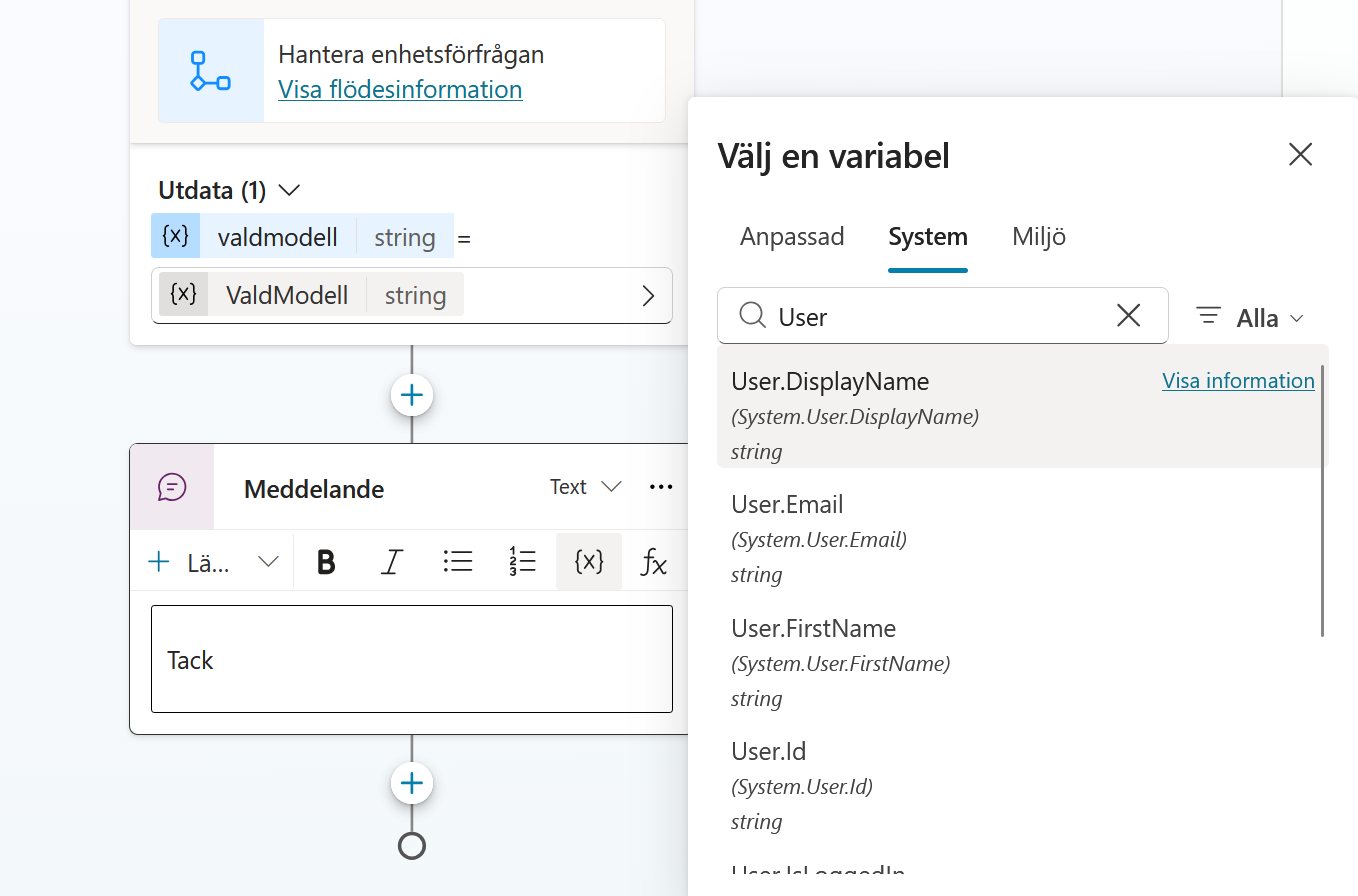Select the valdmodell string output variable
The image size is (1358, 896).
302,236
